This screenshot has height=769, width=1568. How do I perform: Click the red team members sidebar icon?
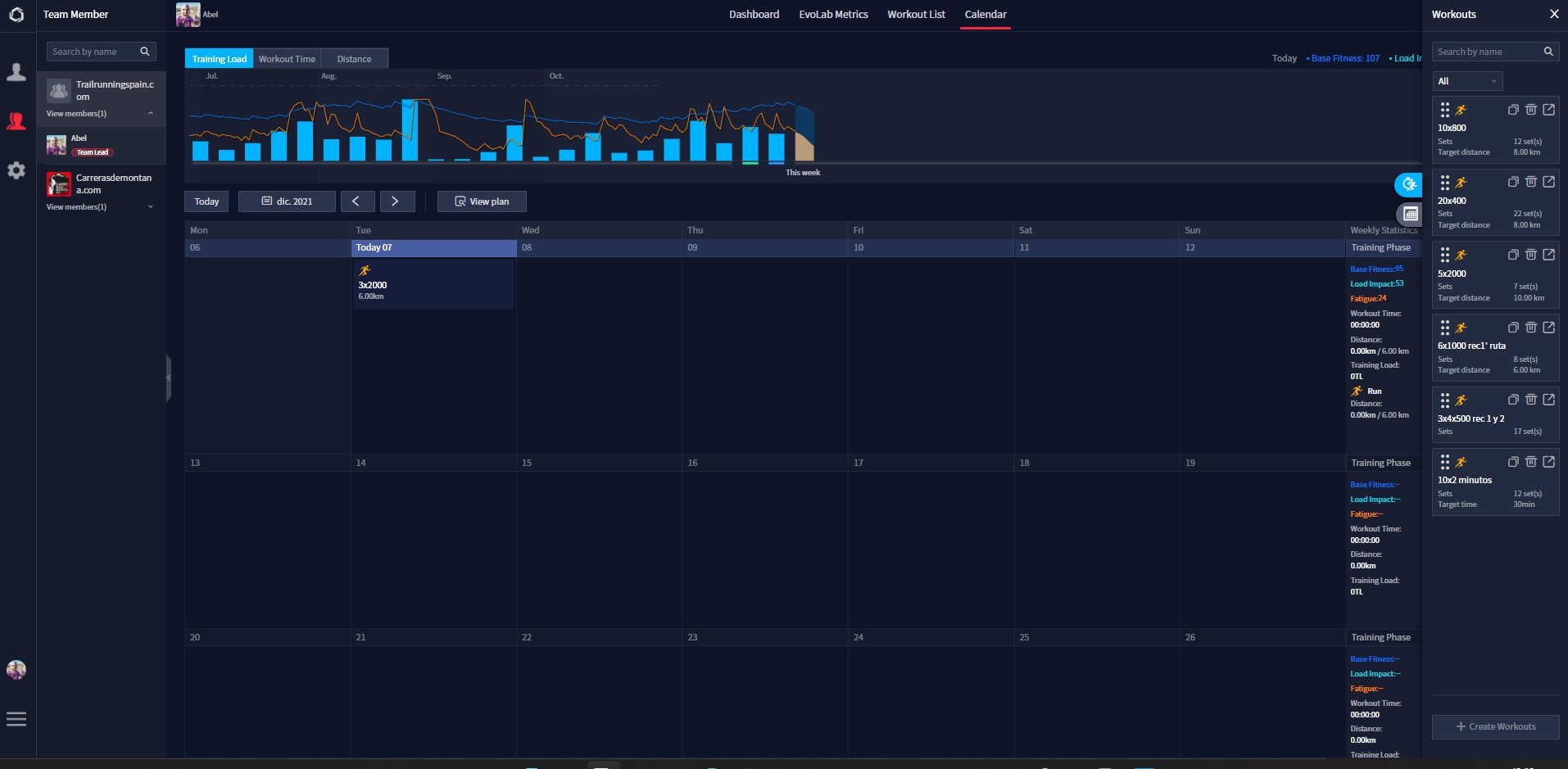[x=16, y=122]
